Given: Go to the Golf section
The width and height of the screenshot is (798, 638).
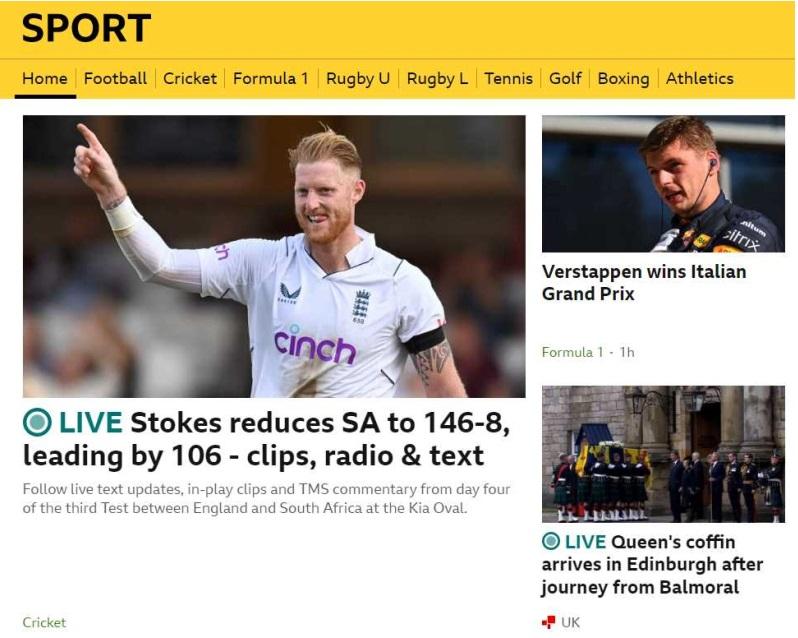Looking at the screenshot, I should 565,78.
